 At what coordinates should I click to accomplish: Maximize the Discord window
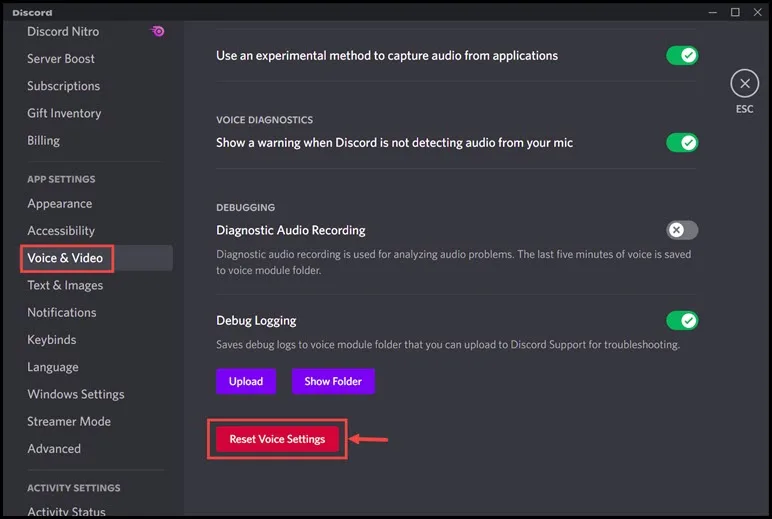pos(735,12)
